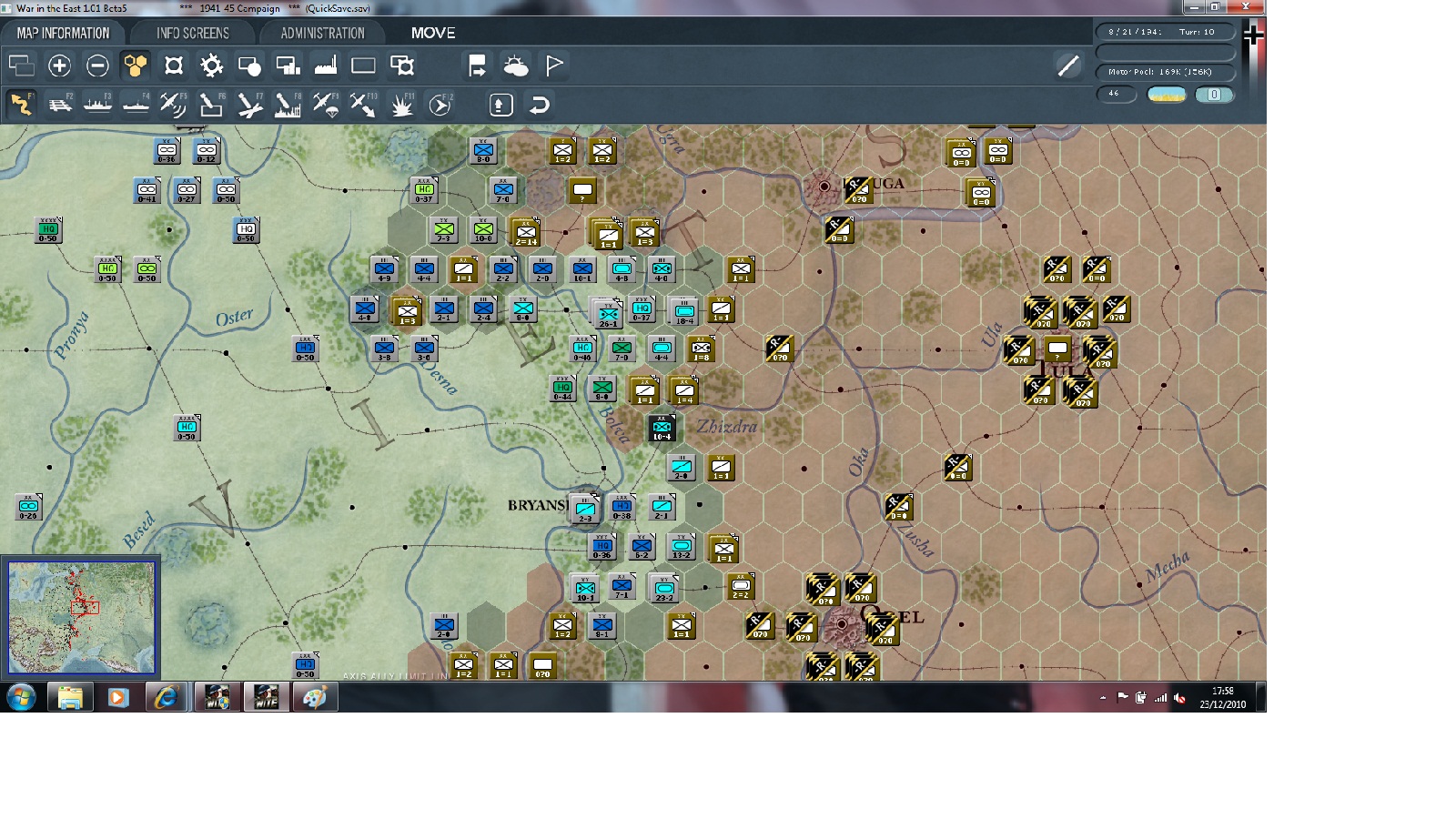The image size is (1456, 819).
Task: Zoom in on the map
Action: pos(59,66)
